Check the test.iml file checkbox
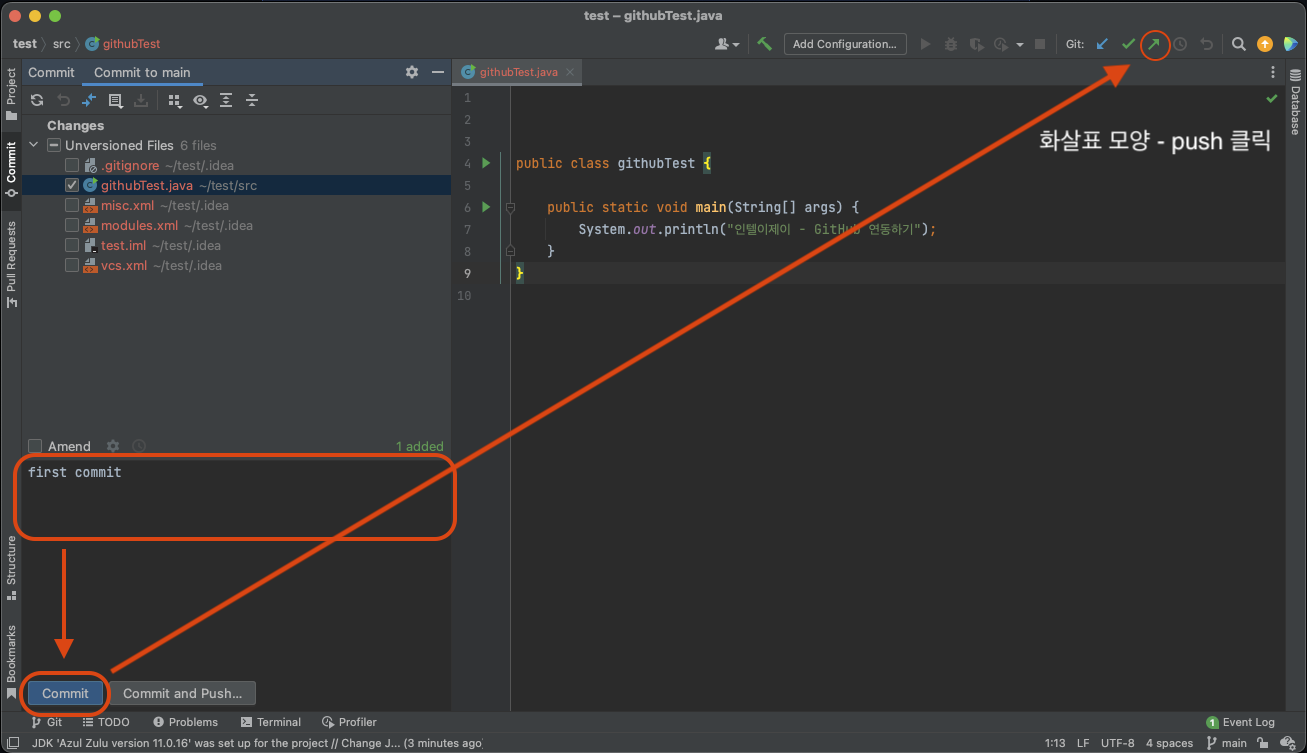 72,245
